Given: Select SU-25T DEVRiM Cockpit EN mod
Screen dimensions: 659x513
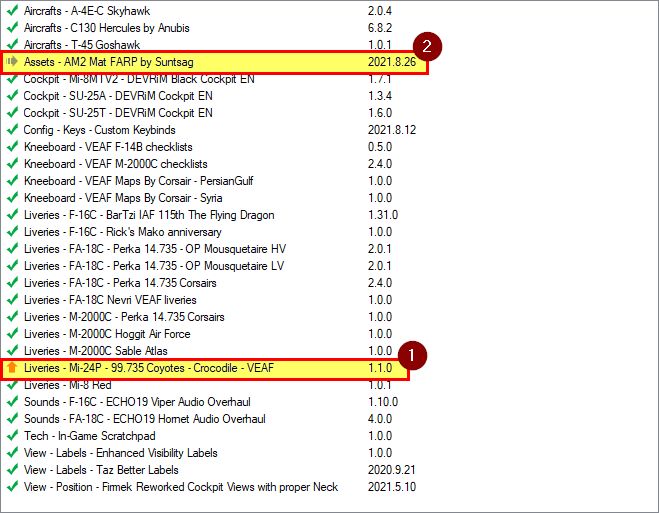Looking at the screenshot, I should (118, 113).
